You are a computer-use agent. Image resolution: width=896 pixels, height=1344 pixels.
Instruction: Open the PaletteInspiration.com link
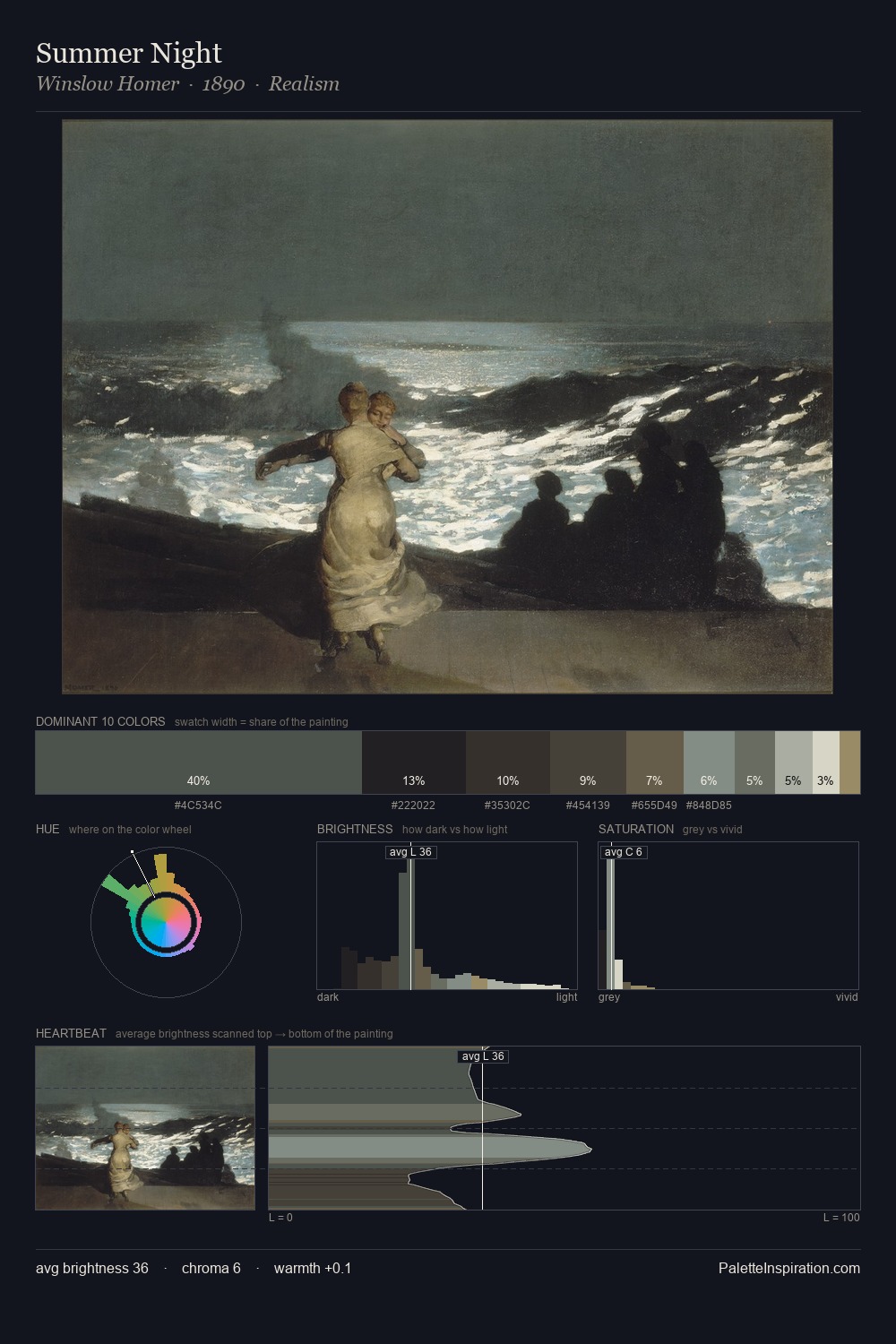point(789,1268)
